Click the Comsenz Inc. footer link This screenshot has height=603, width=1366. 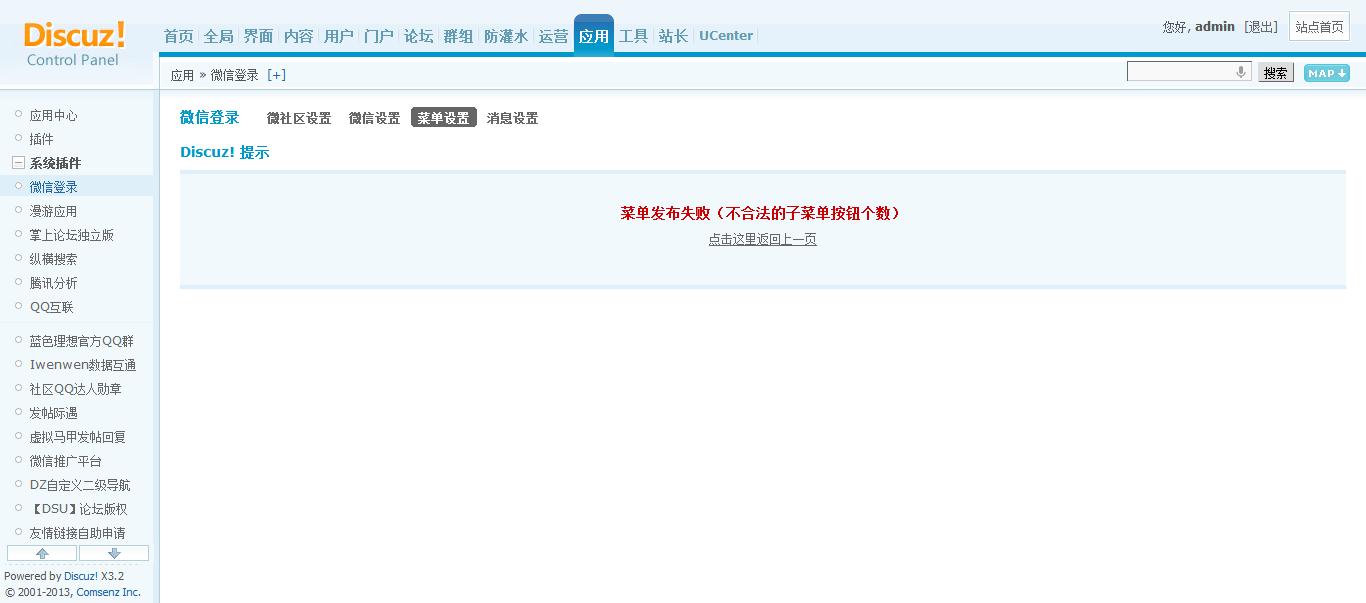coord(108,592)
